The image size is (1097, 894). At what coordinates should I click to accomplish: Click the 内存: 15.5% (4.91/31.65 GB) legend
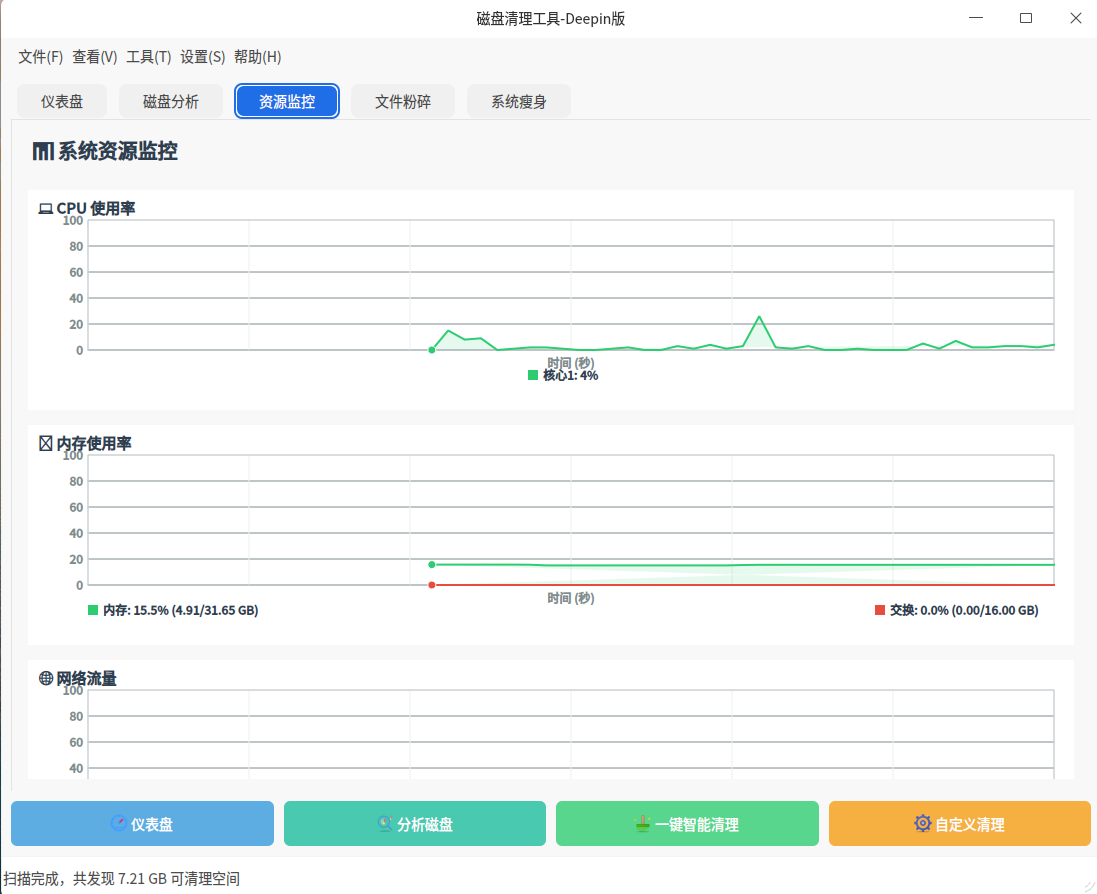coord(181,610)
